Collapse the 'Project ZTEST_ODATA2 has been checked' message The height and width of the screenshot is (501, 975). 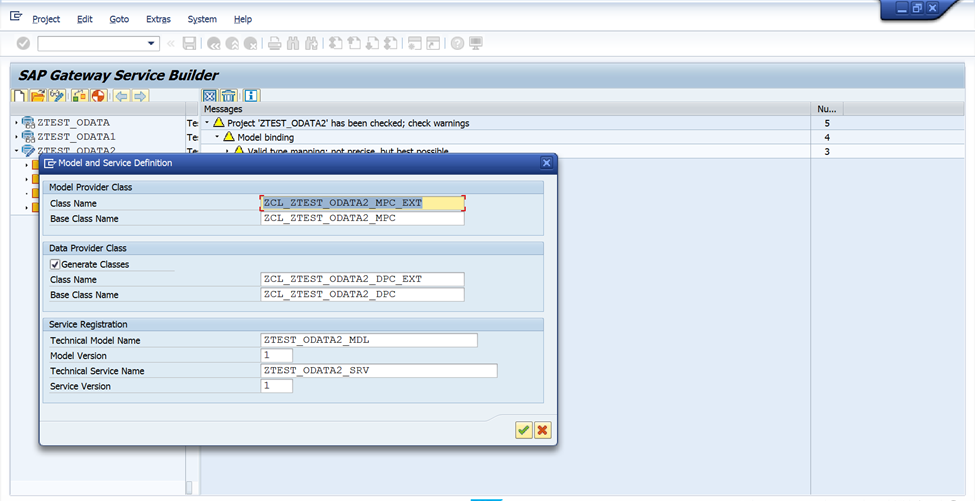coord(207,122)
